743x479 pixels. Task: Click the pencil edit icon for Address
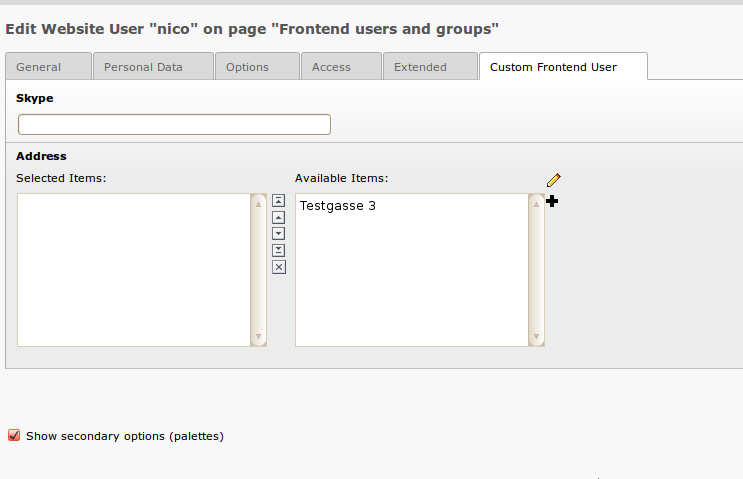554,180
